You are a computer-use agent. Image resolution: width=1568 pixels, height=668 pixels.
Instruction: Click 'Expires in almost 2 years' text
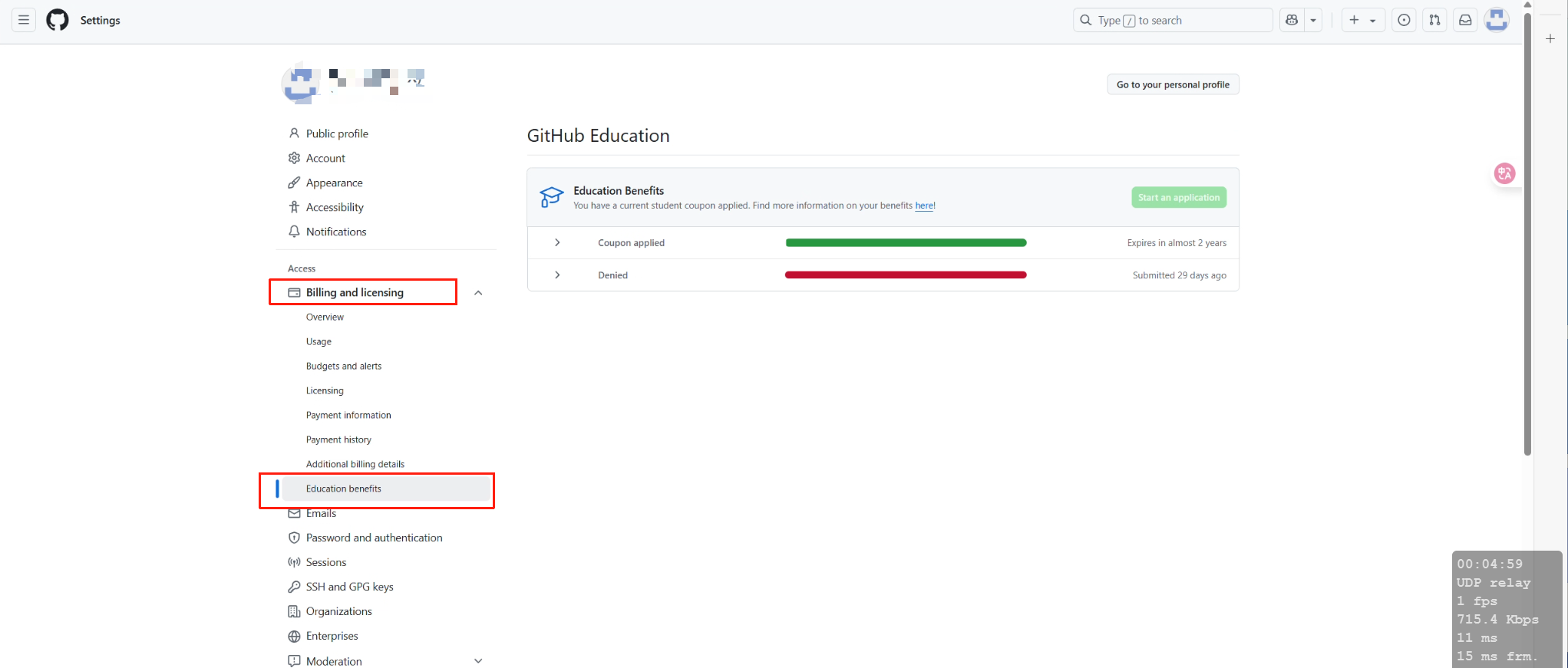pos(1177,243)
